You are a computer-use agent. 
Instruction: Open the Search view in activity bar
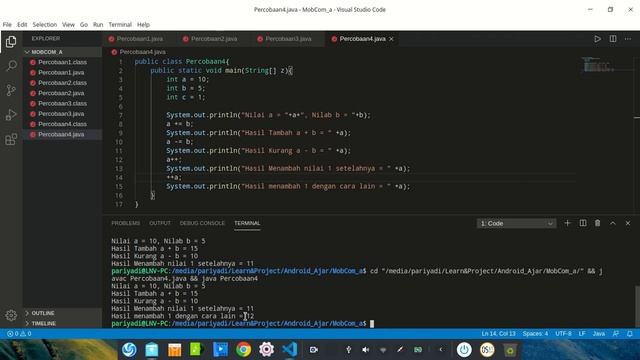point(11,66)
